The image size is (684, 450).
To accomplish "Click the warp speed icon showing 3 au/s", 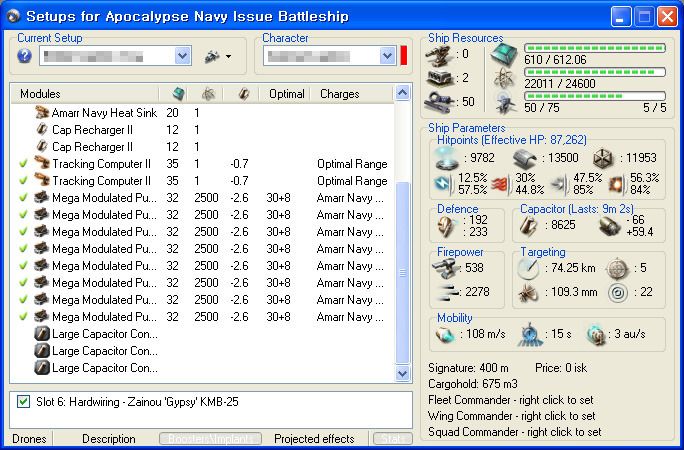I will point(597,334).
